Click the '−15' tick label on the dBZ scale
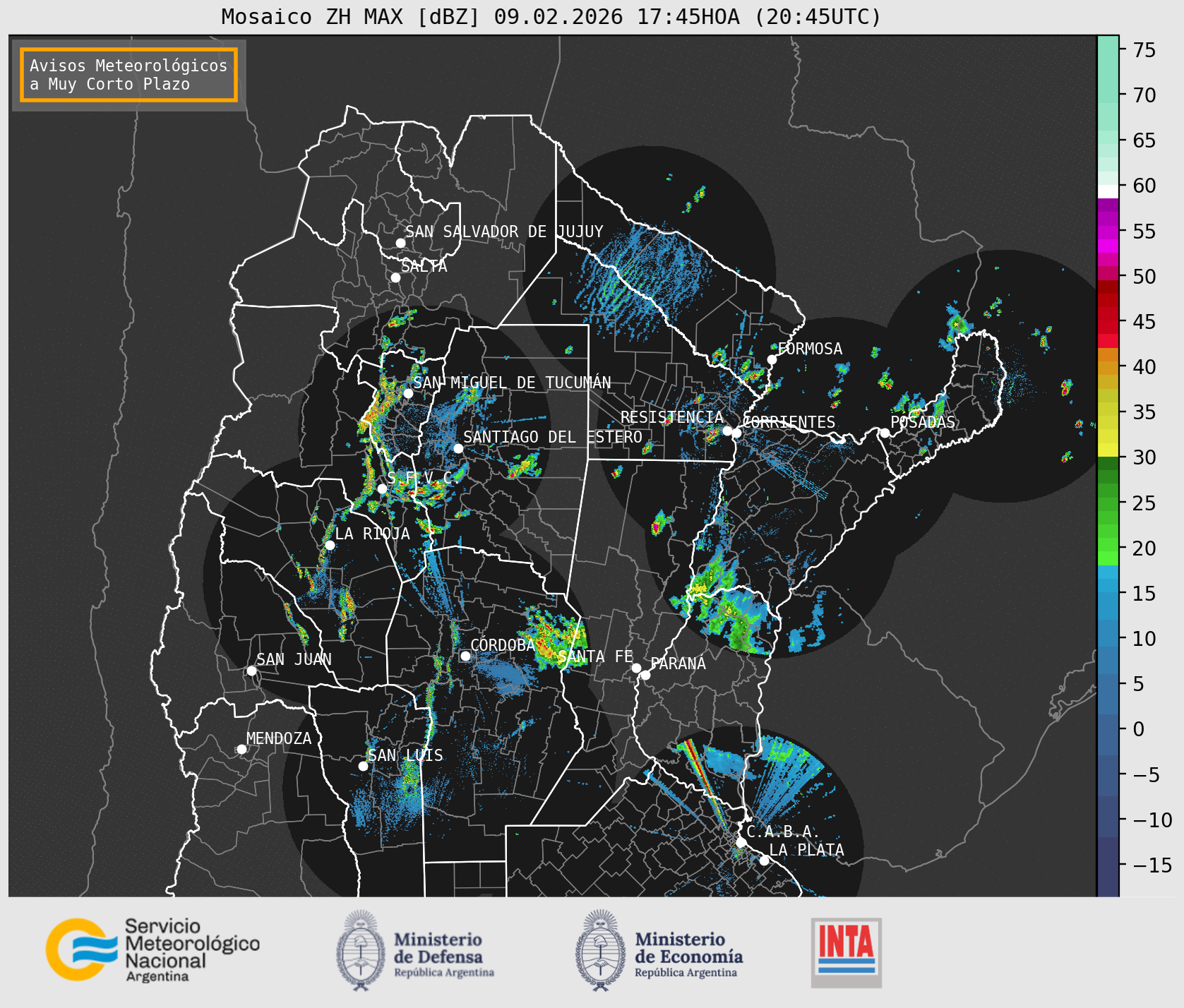Viewport: 1184px width, 1008px height. (x=1152, y=865)
